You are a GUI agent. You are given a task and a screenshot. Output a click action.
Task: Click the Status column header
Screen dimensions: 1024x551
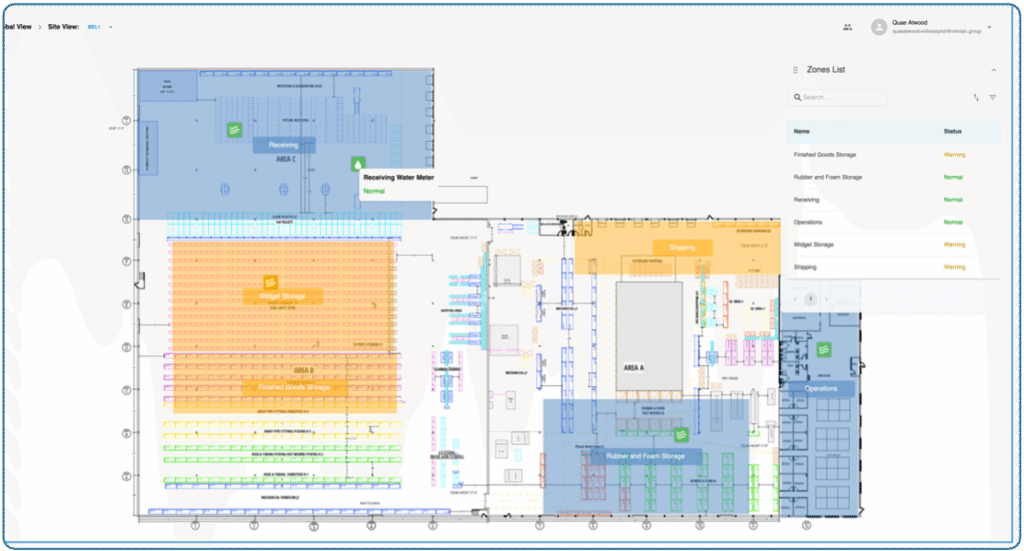click(954, 131)
